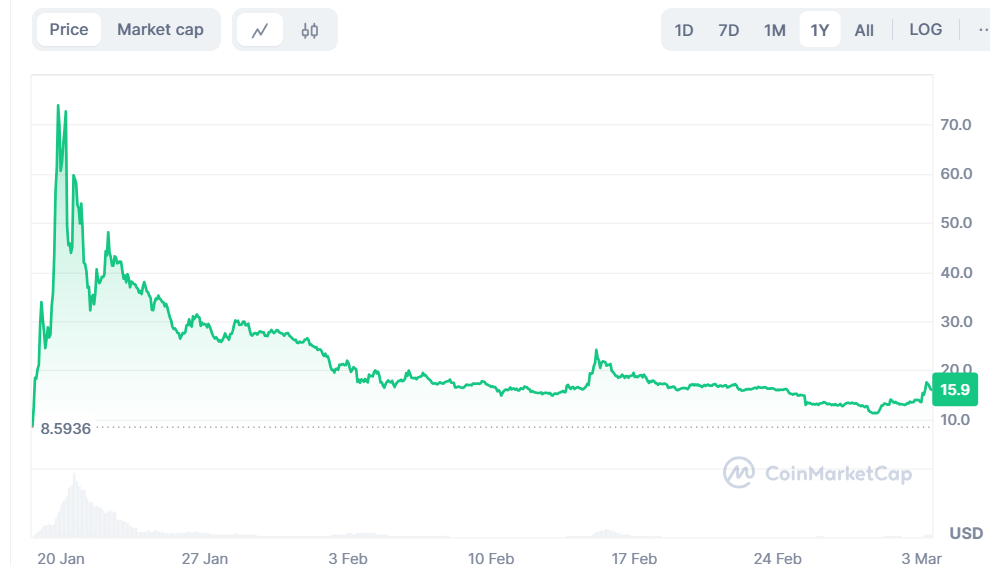Select the Price tab

point(69,30)
